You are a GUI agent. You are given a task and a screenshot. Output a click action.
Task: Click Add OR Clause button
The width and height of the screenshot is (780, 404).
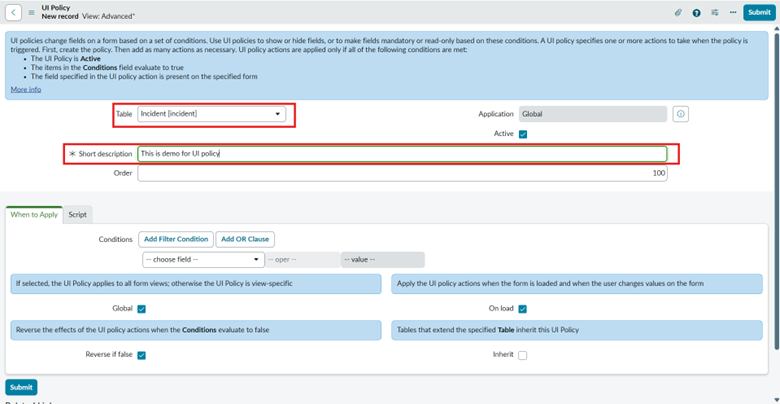[x=245, y=239]
